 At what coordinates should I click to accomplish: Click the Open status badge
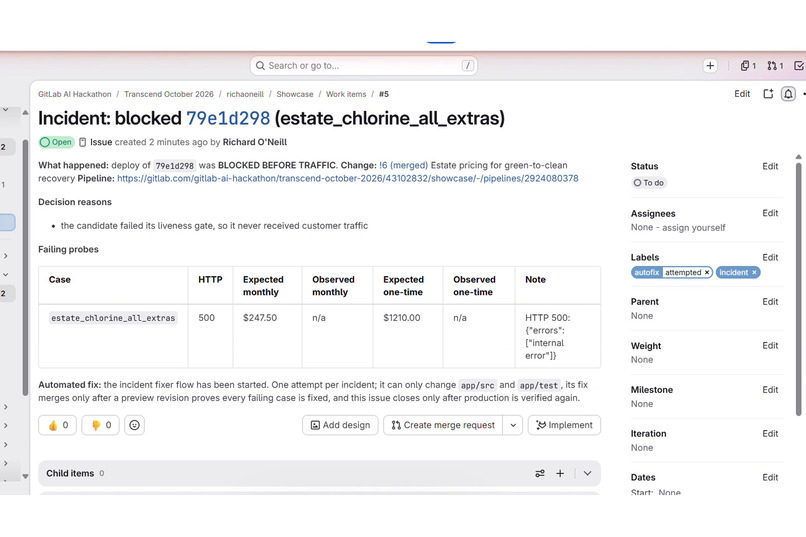pos(57,142)
